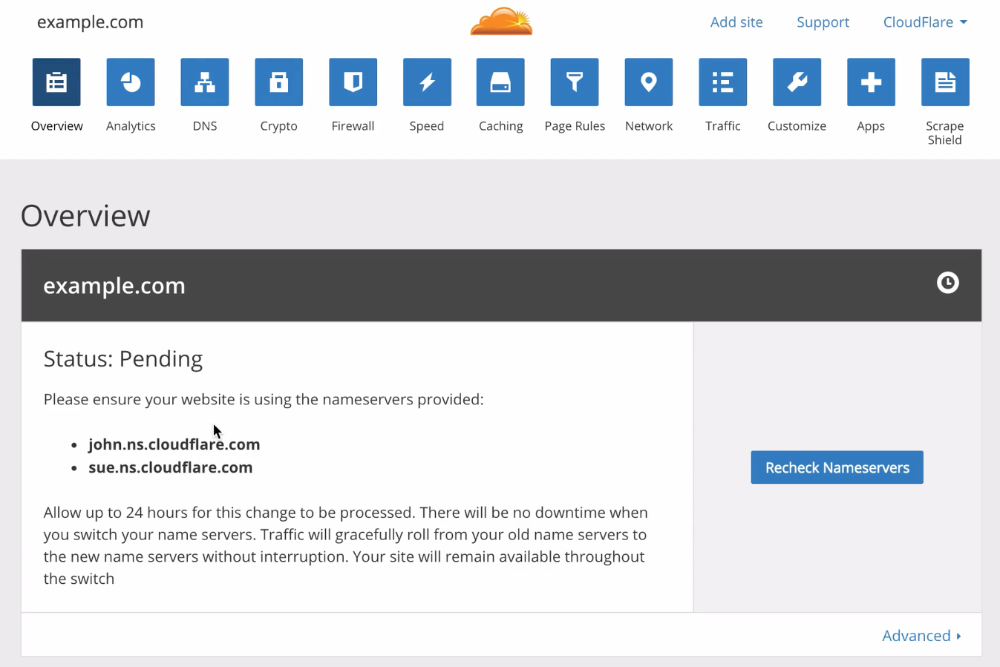The height and width of the screenshot is (667, 1000).
Task: Select the Customize tab label
Action: point(797,126)
